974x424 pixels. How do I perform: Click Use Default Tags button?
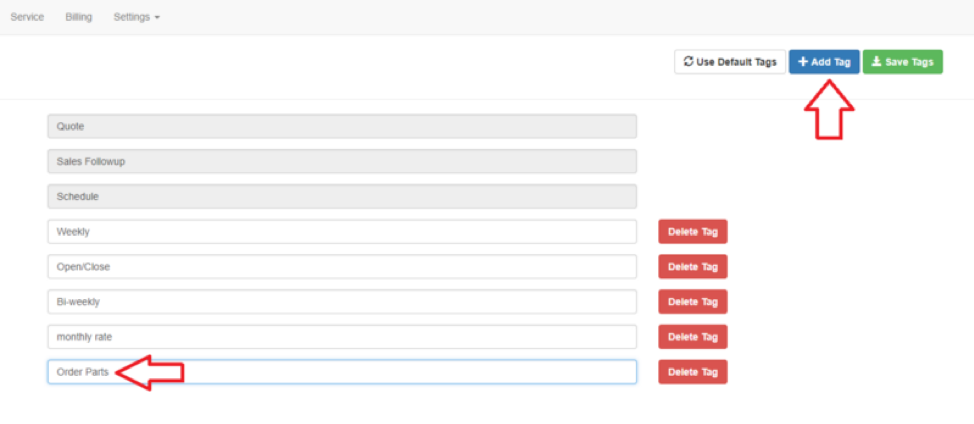(x=730, y=62)
